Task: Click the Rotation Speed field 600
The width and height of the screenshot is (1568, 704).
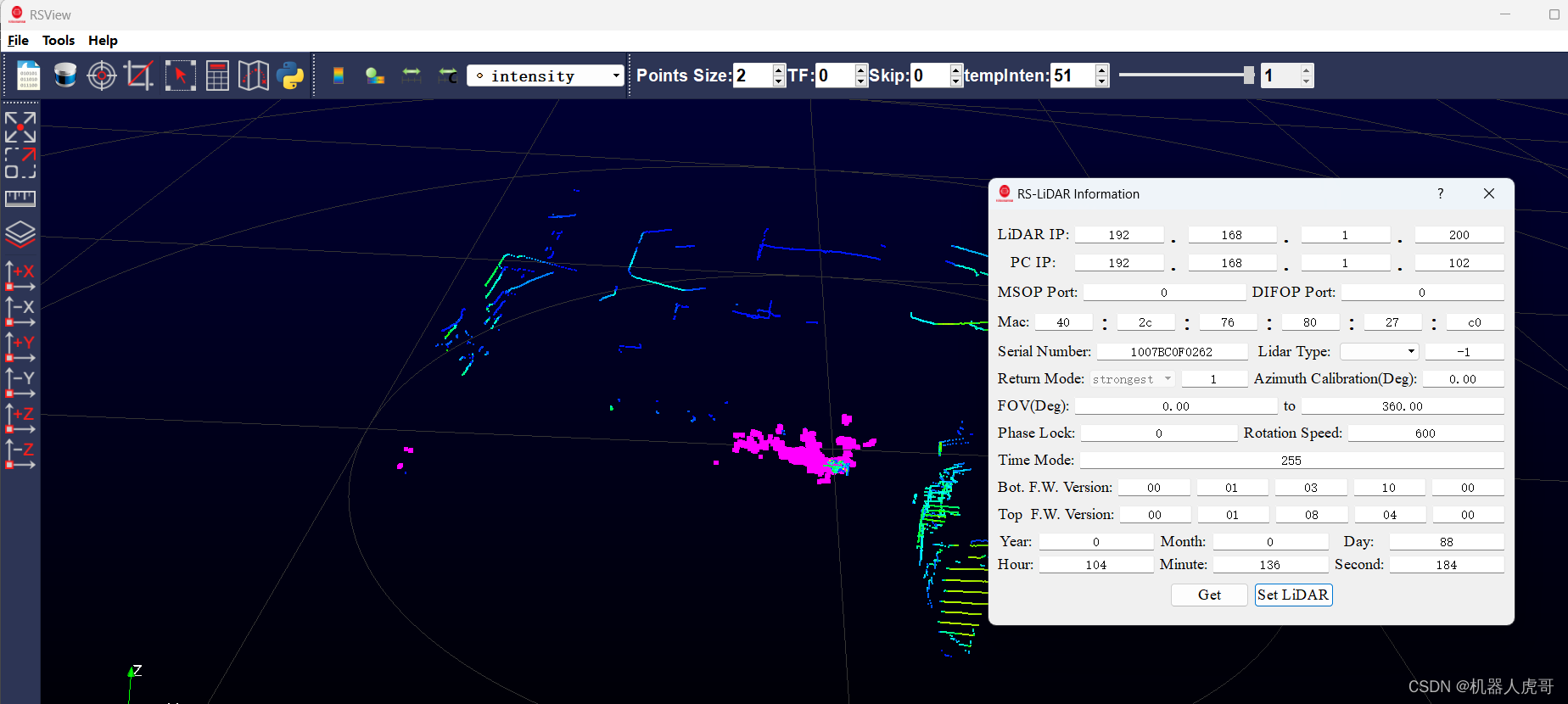Action: pos(1425,433)
